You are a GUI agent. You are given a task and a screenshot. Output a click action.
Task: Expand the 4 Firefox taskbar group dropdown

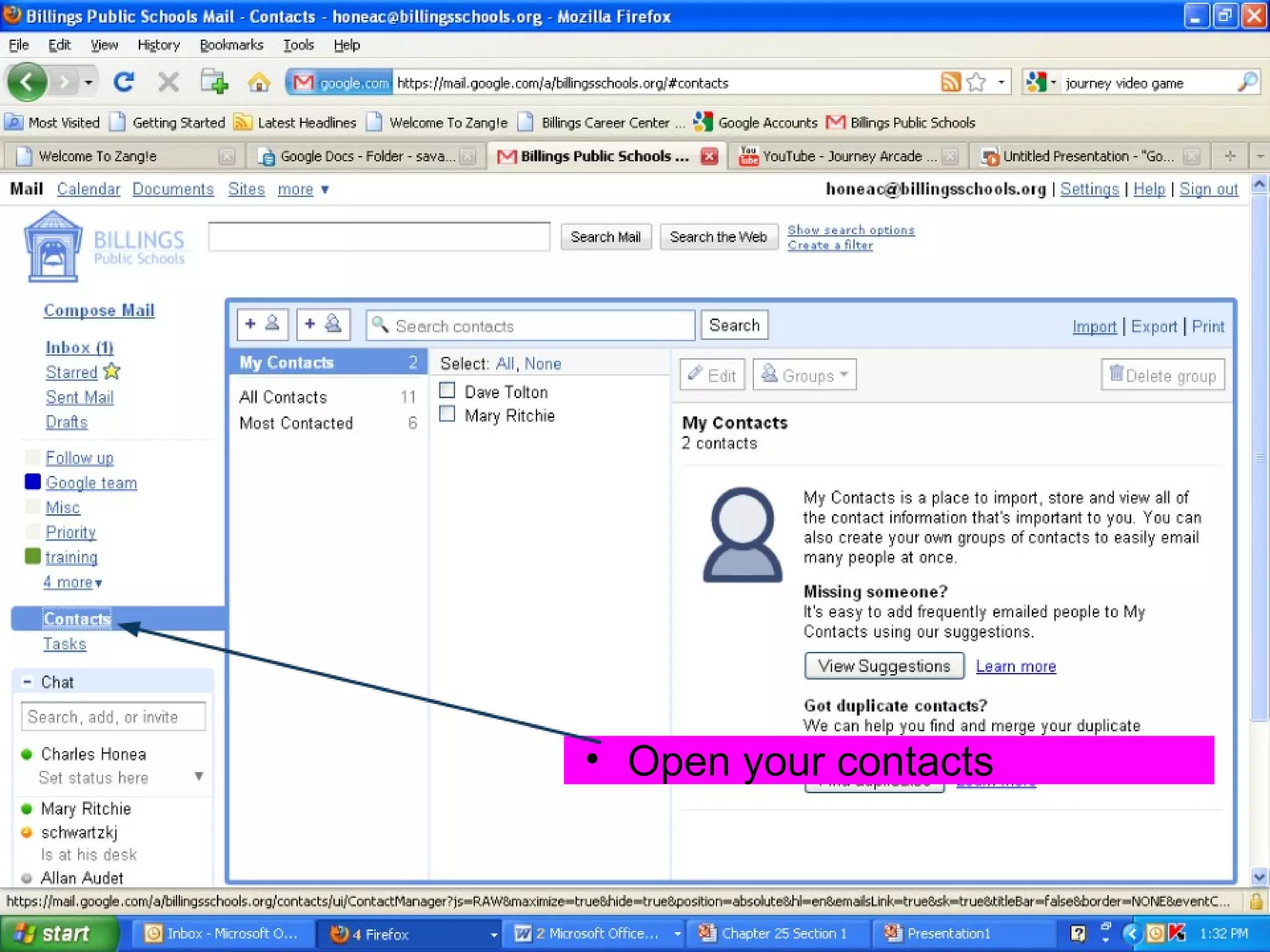coord(493,934)
